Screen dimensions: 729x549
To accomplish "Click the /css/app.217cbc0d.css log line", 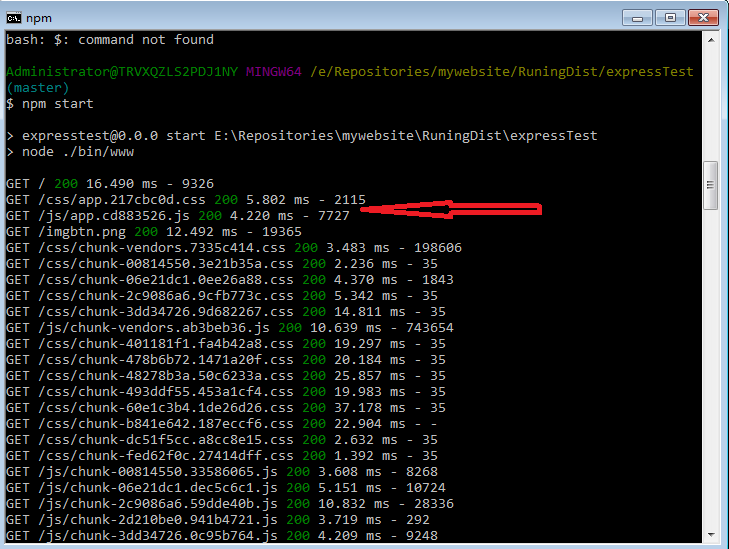I will pyautogui.click(x=186, y=199).
